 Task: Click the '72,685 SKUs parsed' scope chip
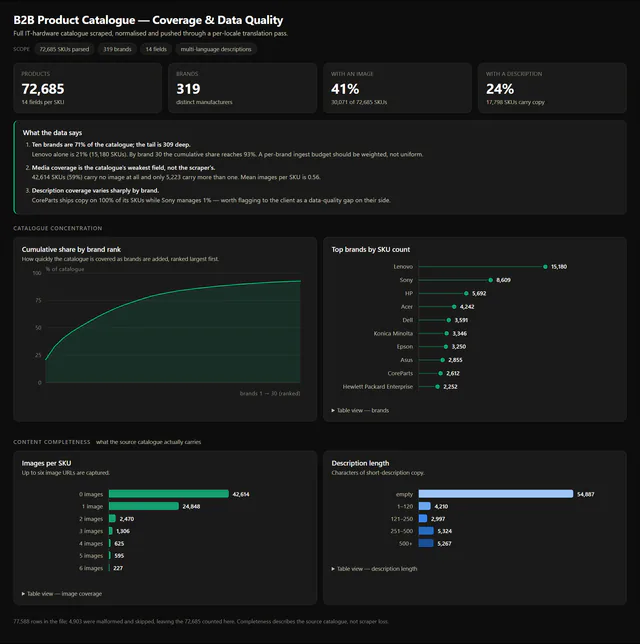point(64,49)
